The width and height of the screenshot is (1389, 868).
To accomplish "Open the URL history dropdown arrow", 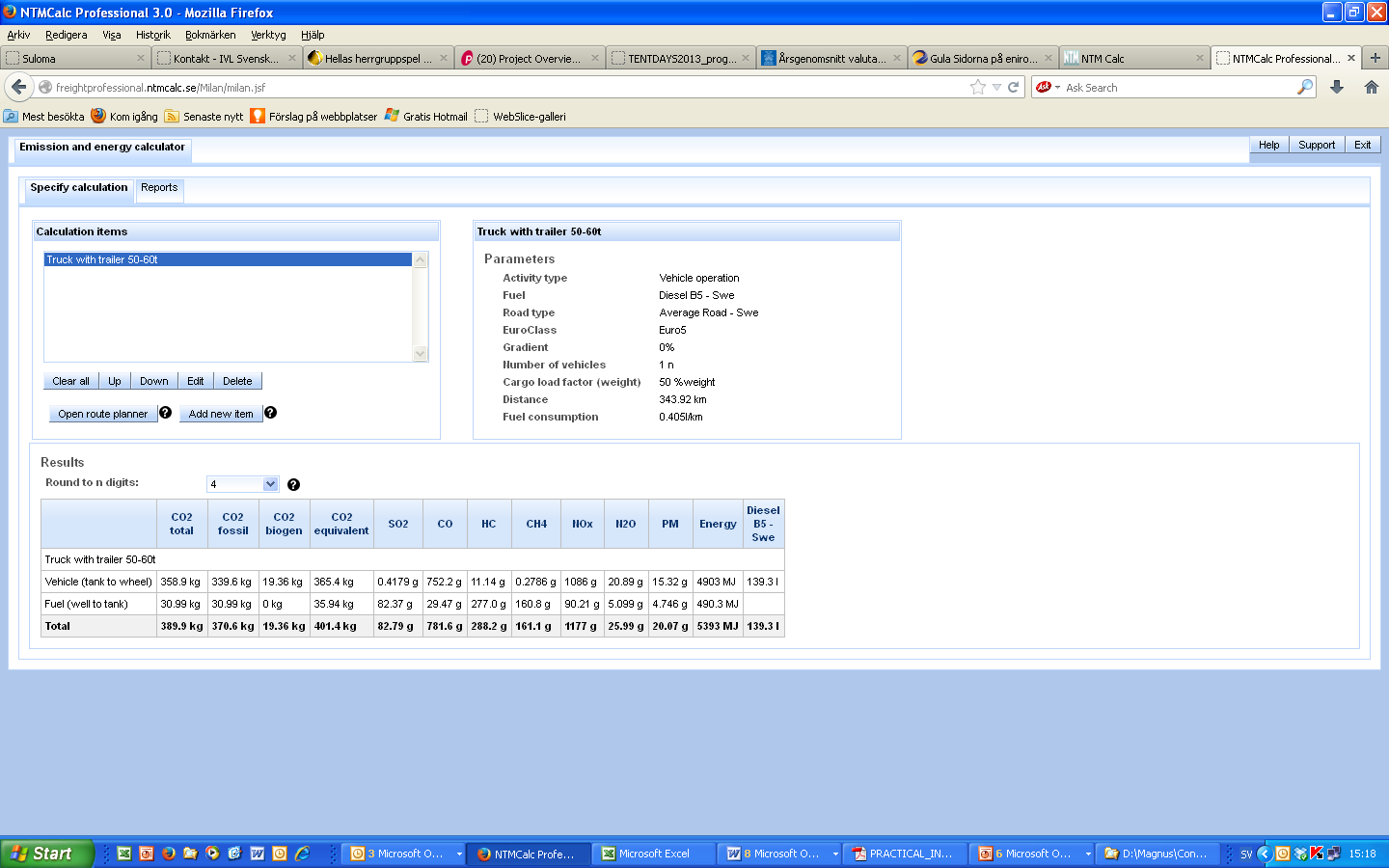I will pos(996,87).
